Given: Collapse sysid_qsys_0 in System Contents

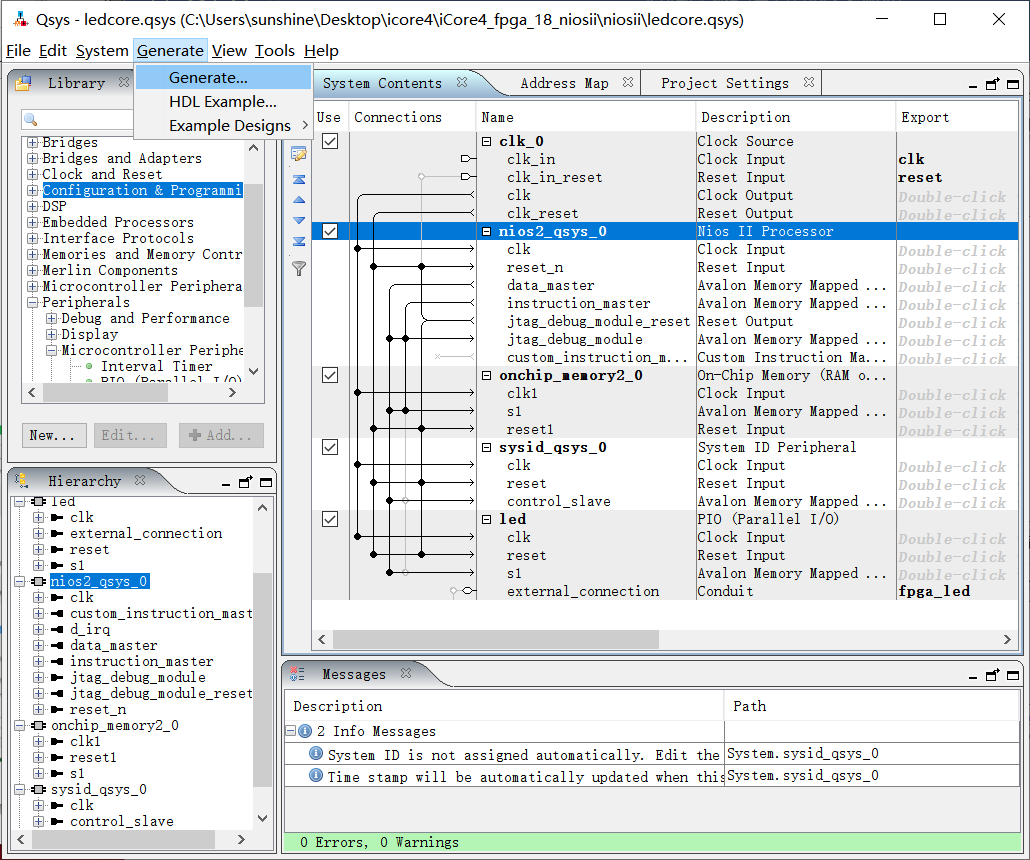Looking at the screenshot, I should [487, 448].
